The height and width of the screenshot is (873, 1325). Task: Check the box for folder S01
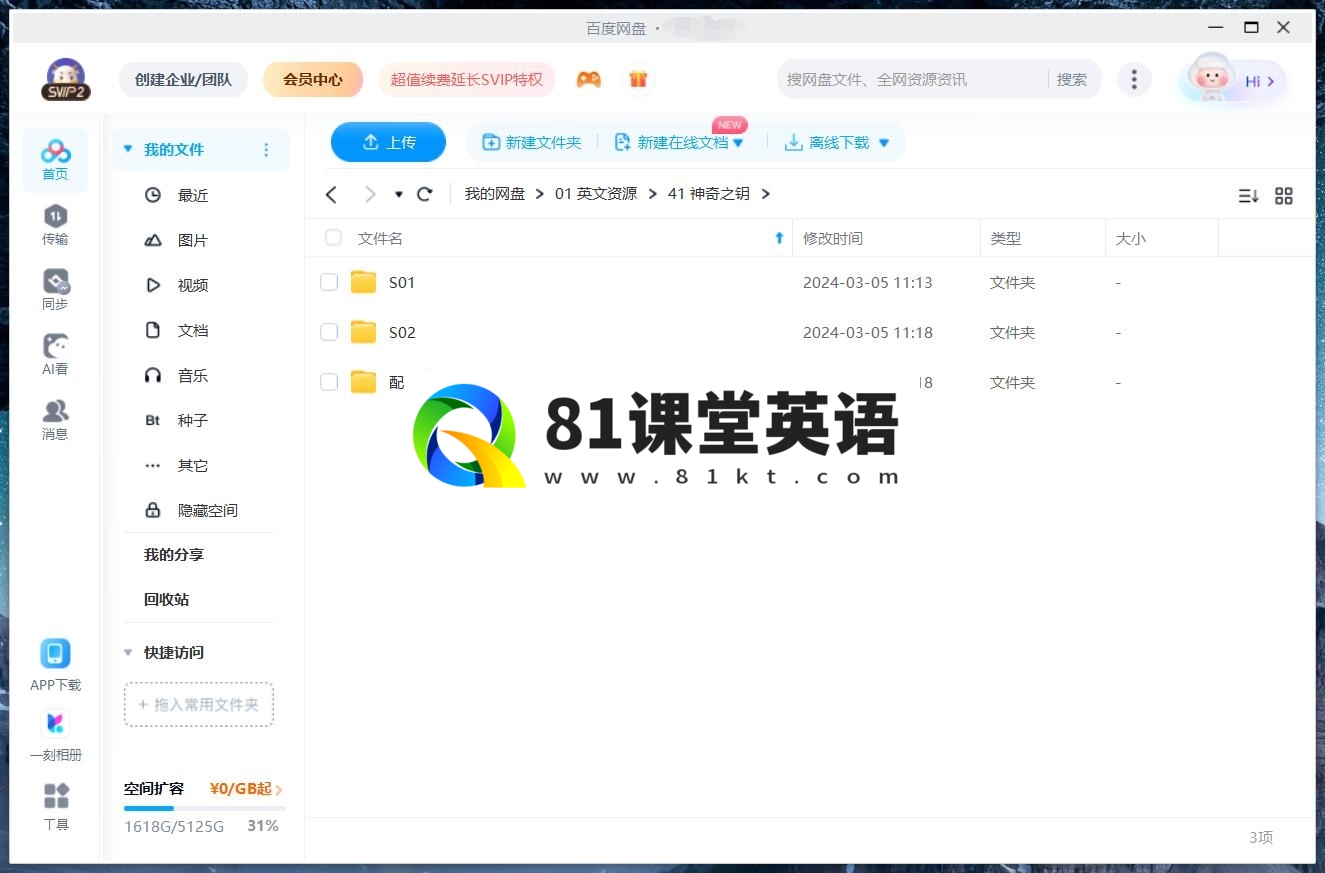tap(329, 282)
